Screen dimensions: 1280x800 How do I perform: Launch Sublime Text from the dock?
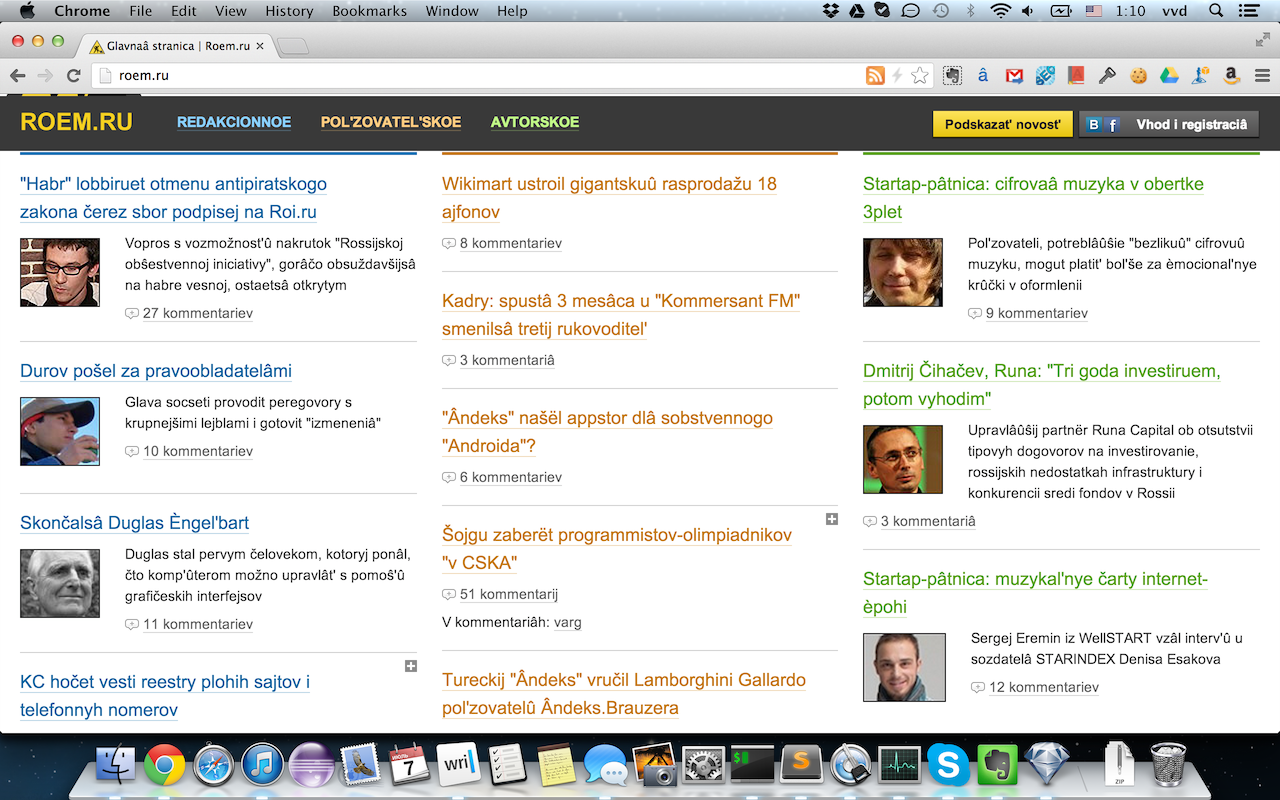point(801,765)
